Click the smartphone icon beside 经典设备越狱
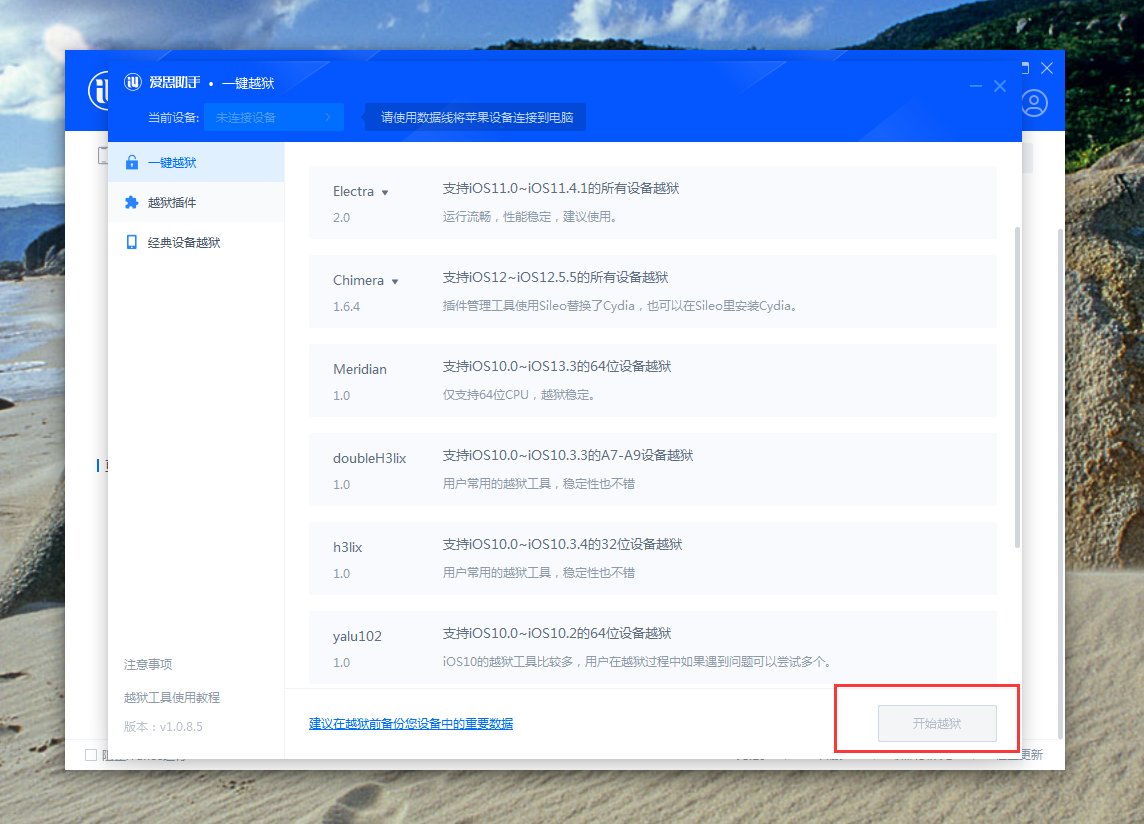This screenshot has width=1144, height=824. (x=131, y=242)
